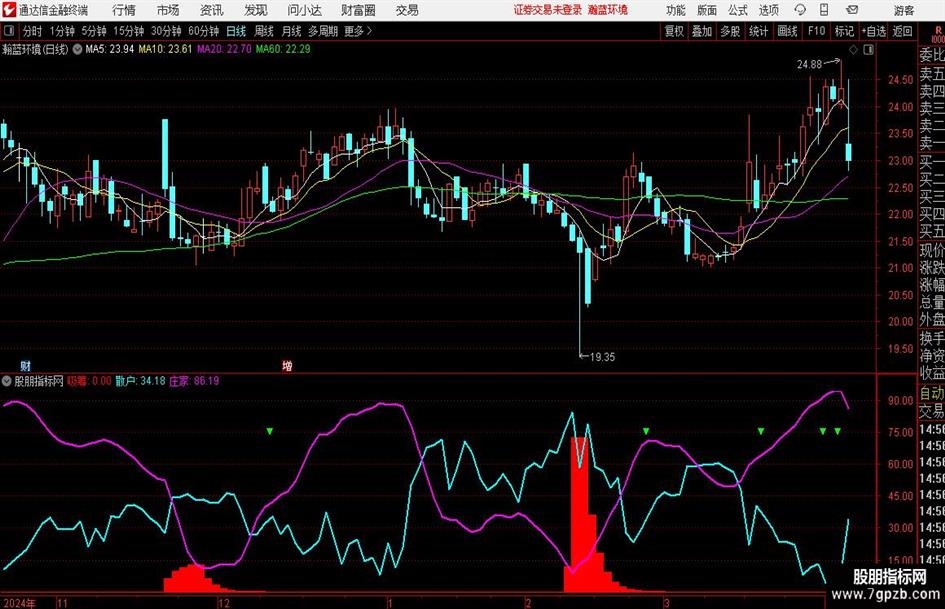
Task: Open the 财富圈 menu
Action: tap(358, 10)
